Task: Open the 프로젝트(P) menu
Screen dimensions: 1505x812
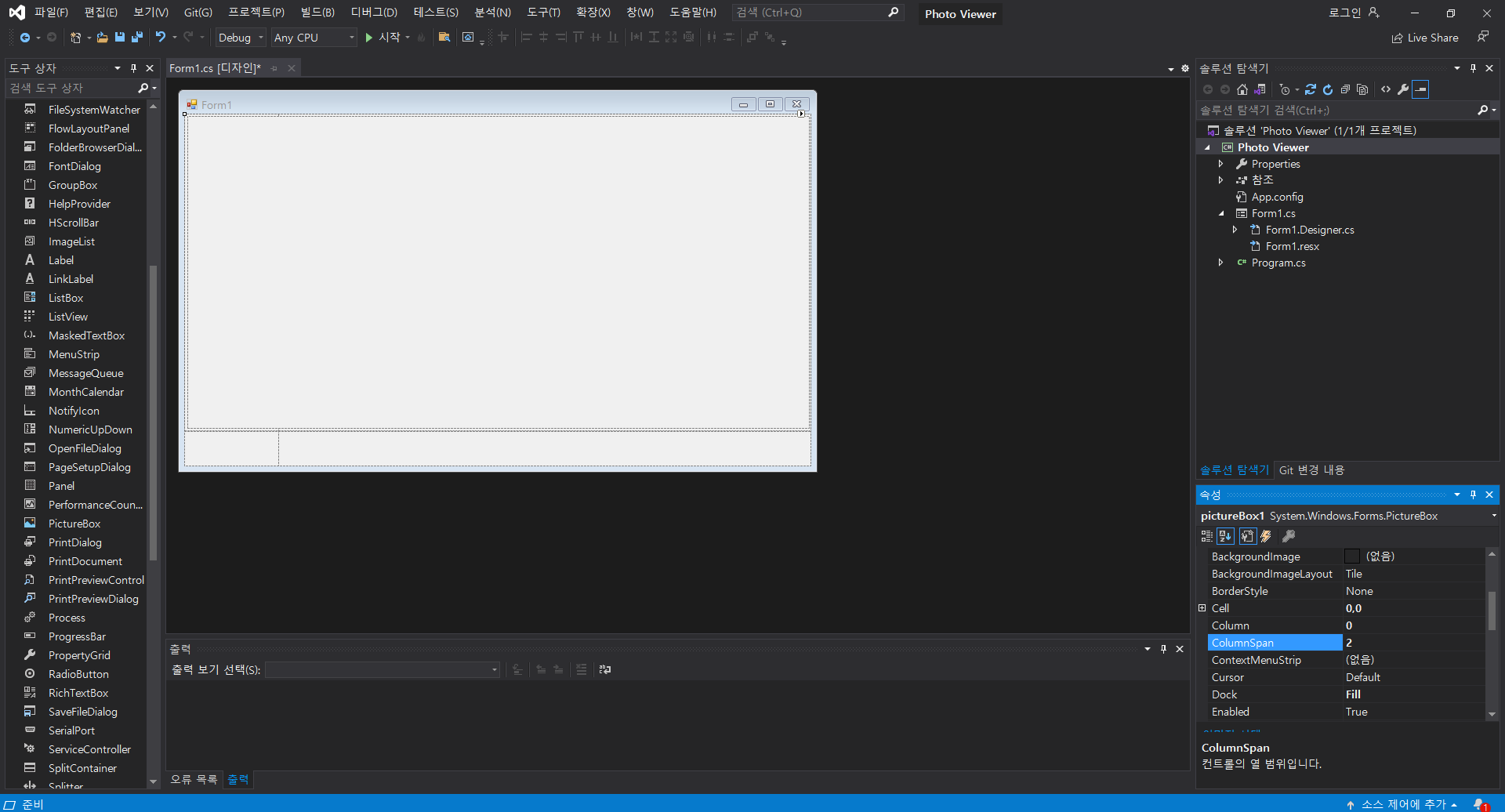Action: [x=256, y=13]
